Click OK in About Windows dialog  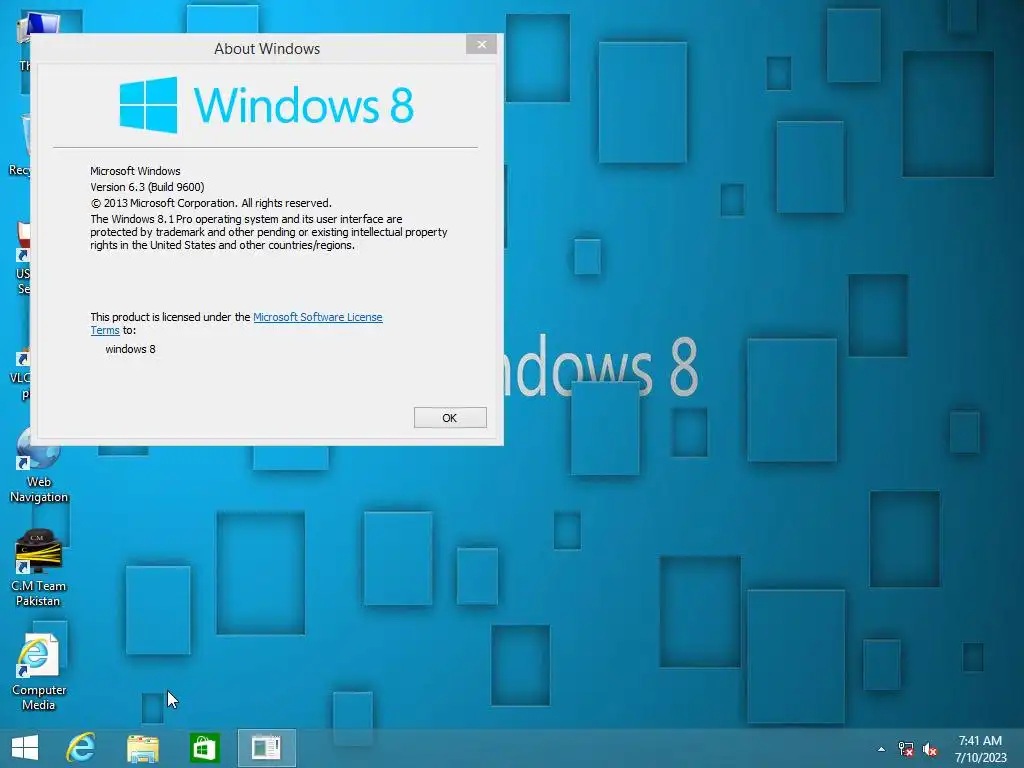pyautogui.click(x=450, y=418)
